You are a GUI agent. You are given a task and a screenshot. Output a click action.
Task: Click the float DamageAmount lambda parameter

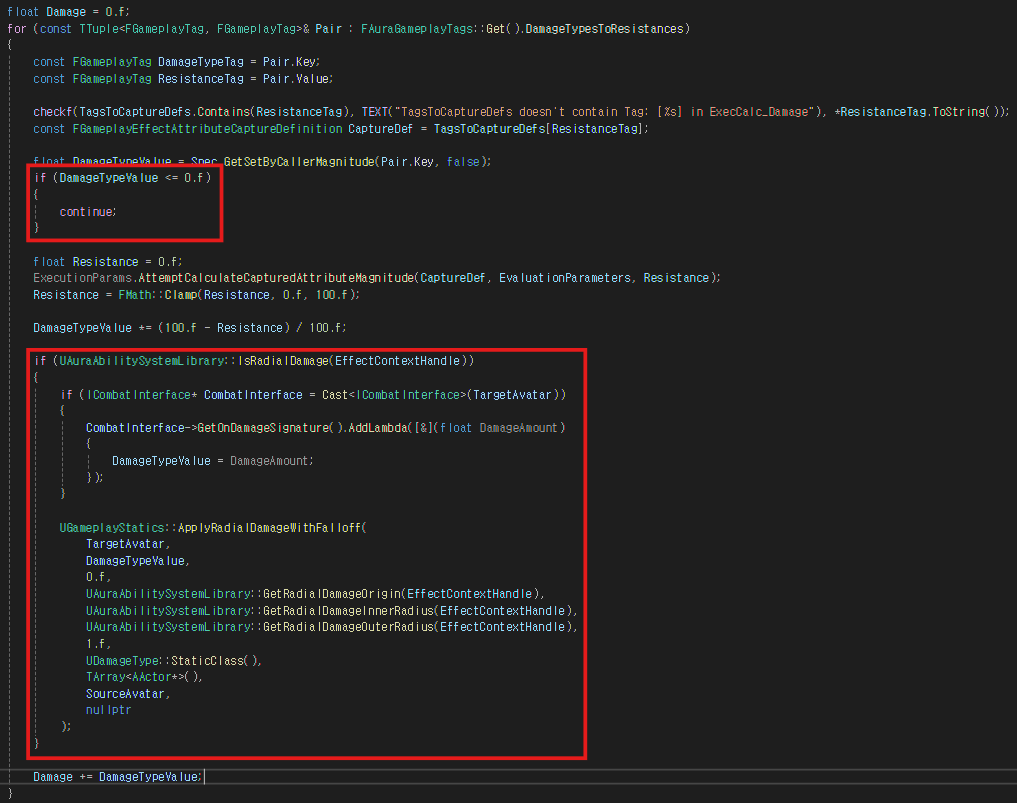point(498,427)
